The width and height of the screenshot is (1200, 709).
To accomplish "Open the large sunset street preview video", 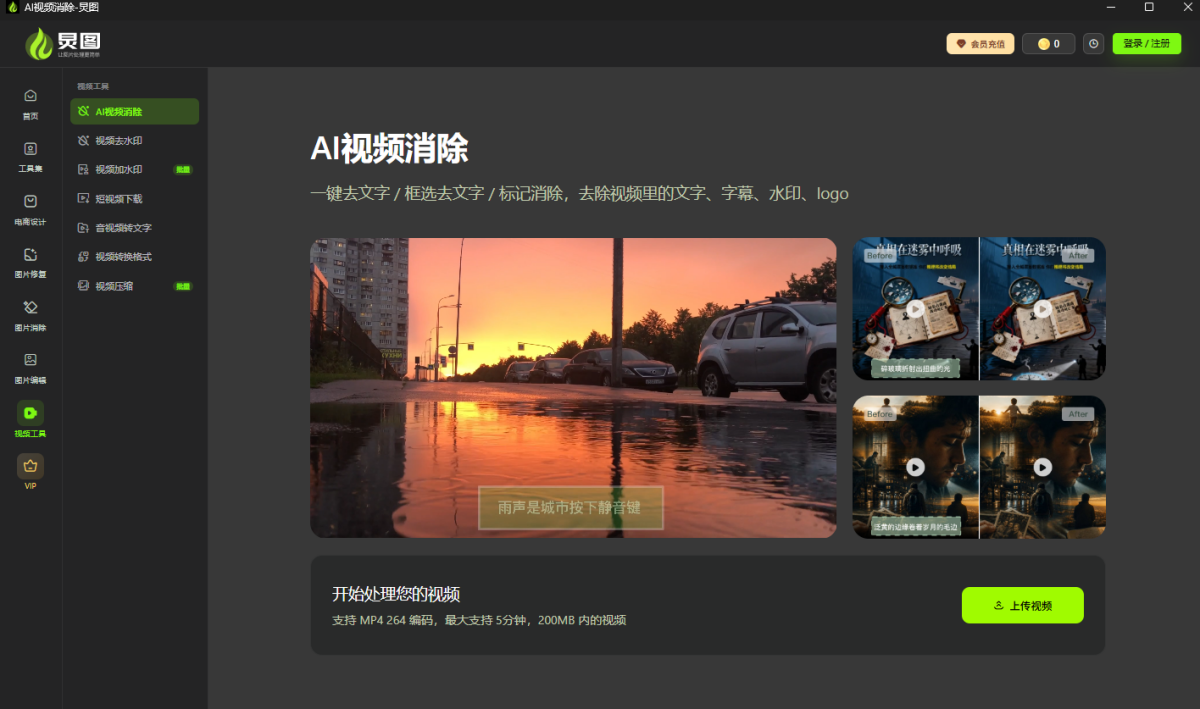I will coord(573,388).
